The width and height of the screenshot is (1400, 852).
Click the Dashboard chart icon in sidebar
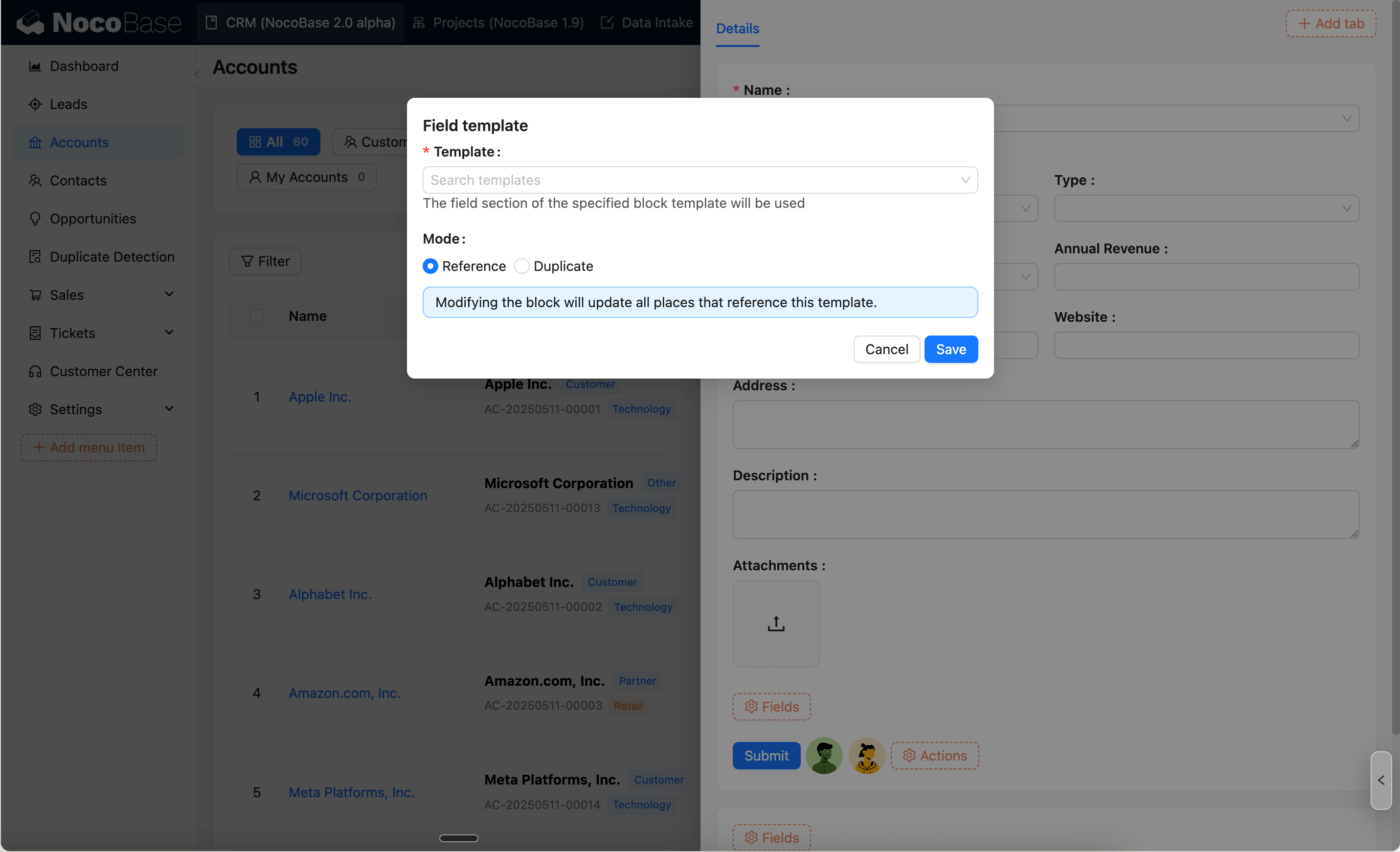35,67
